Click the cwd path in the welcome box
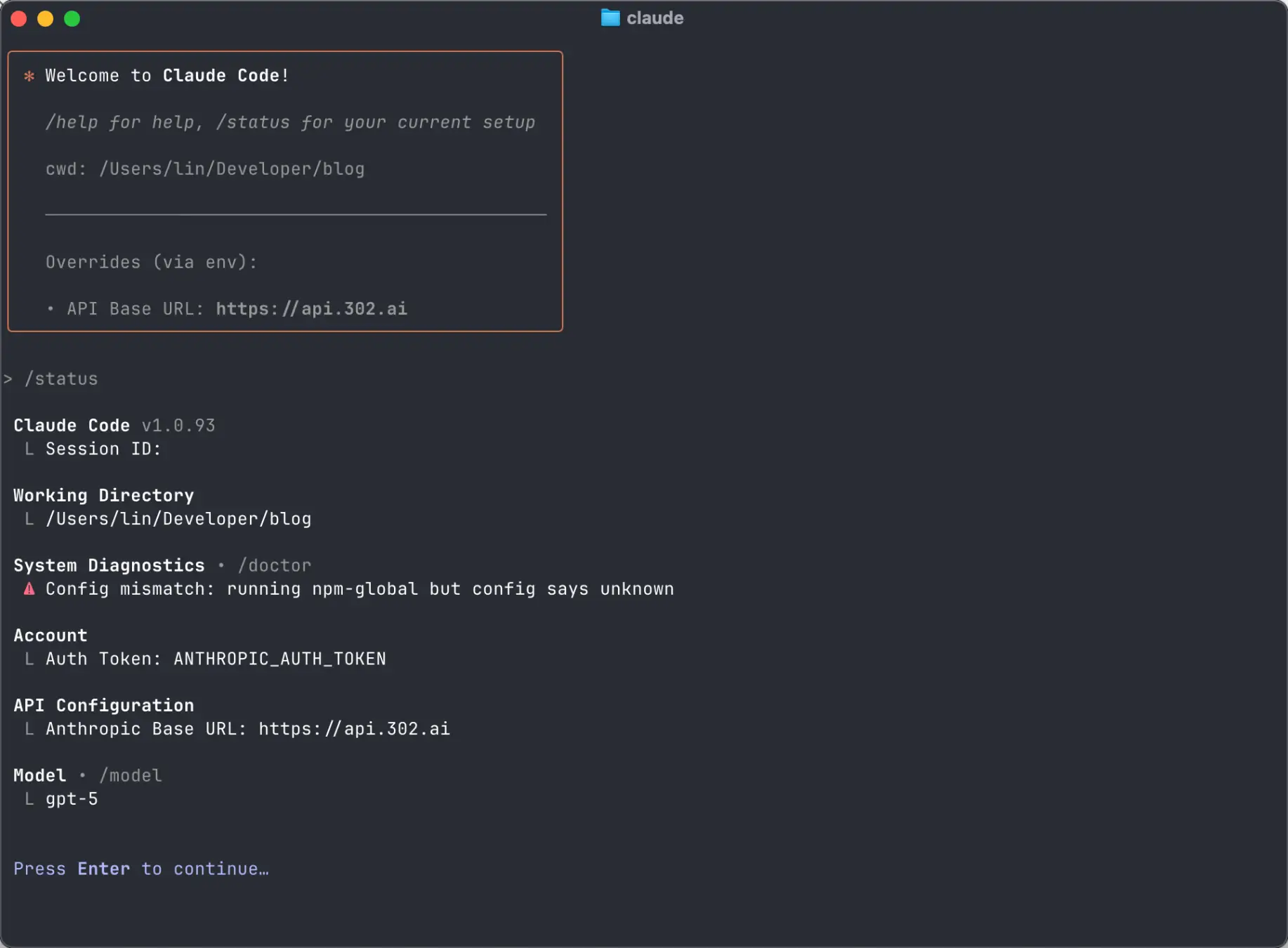1288x948 pixels. (x=232, y=169)
